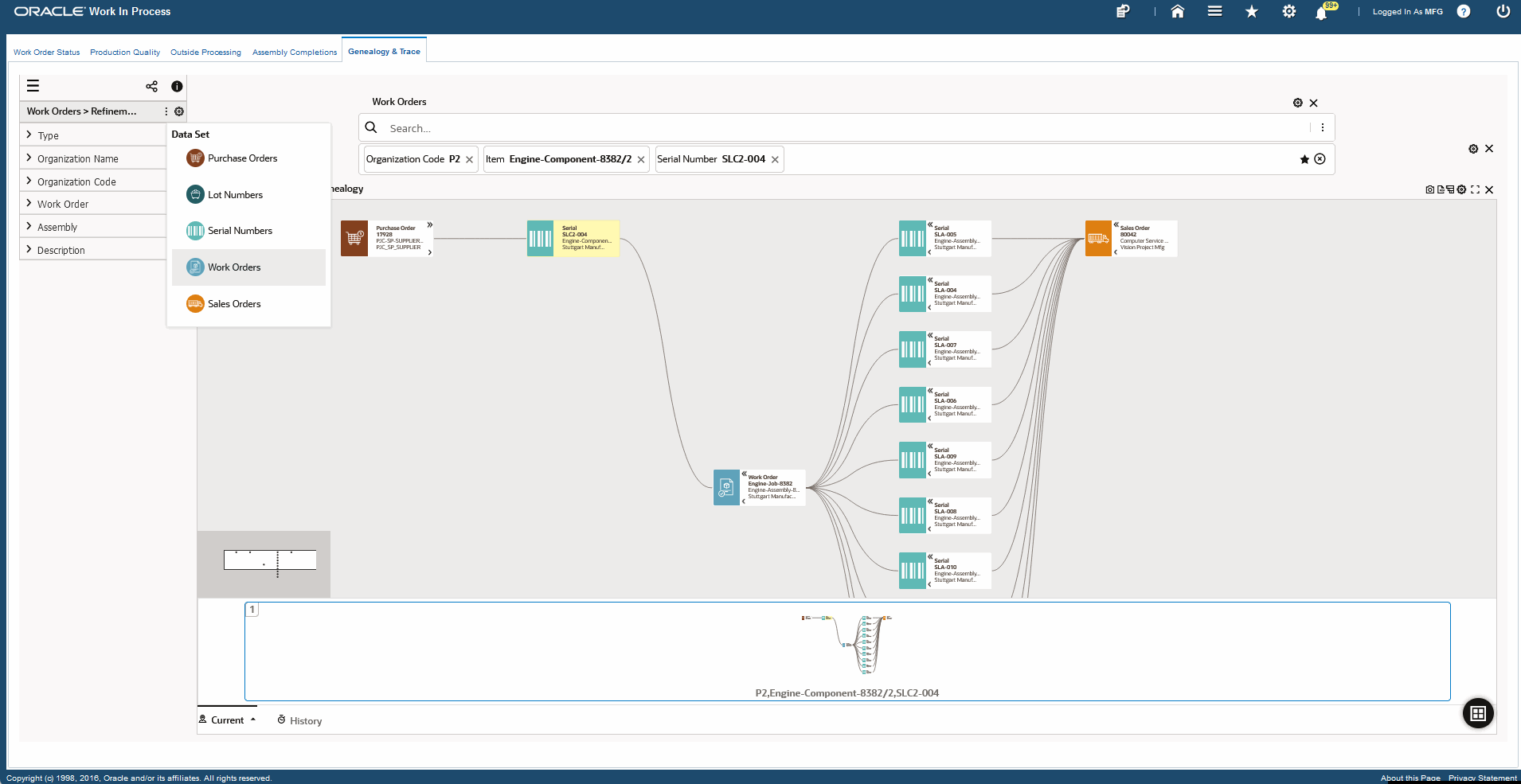
Task: Choose Work Orders data set
Action: click(248, 267)
